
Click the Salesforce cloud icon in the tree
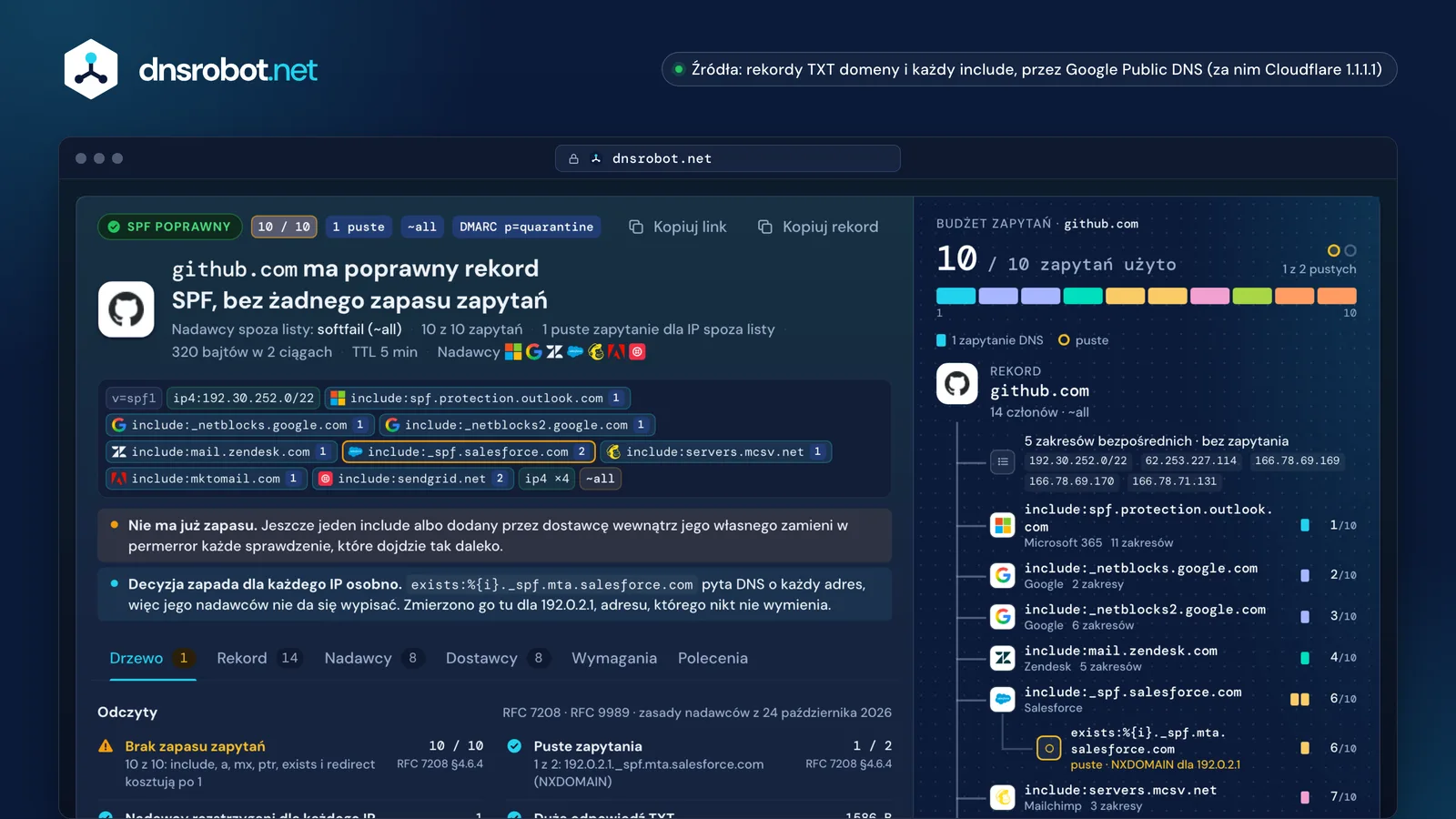[x=1003, y=699]
